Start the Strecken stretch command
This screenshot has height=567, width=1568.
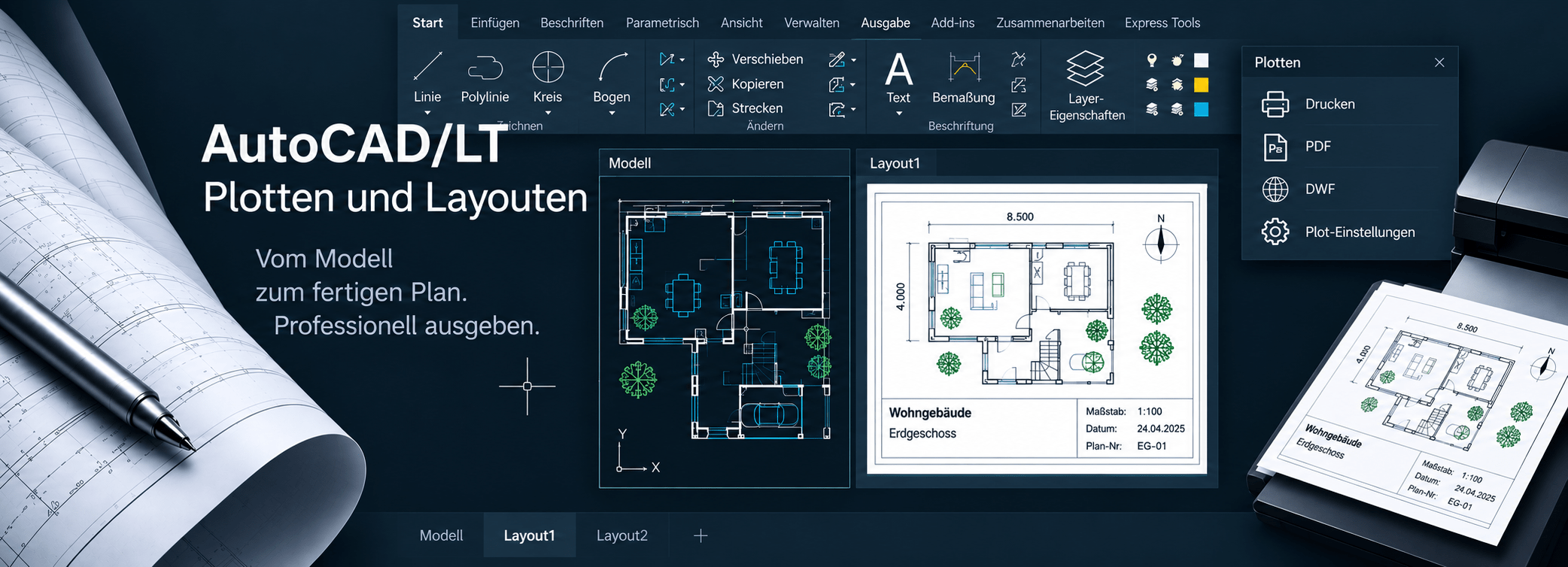(746, 108)
